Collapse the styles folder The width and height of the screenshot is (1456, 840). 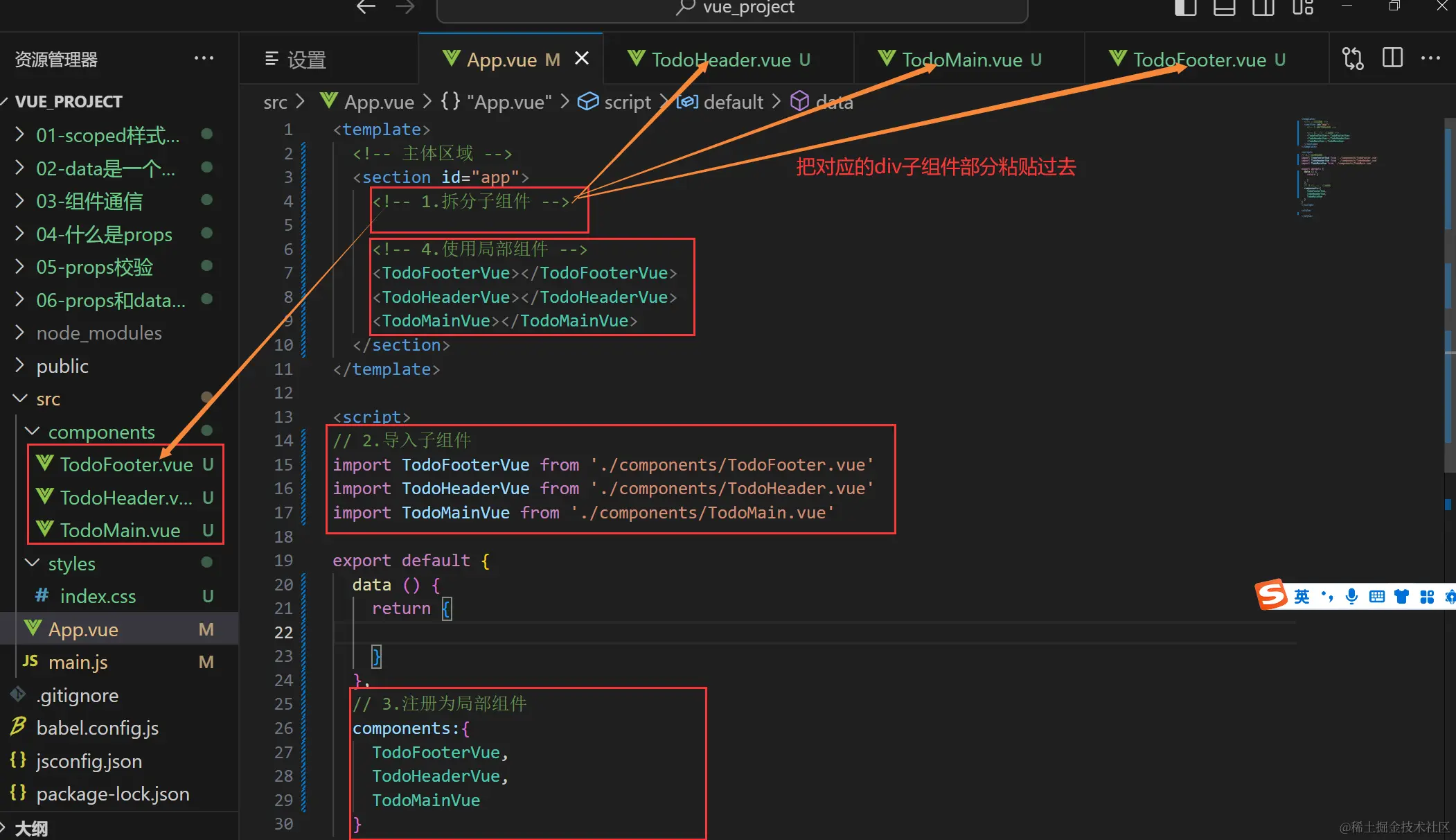coord(119,563)
